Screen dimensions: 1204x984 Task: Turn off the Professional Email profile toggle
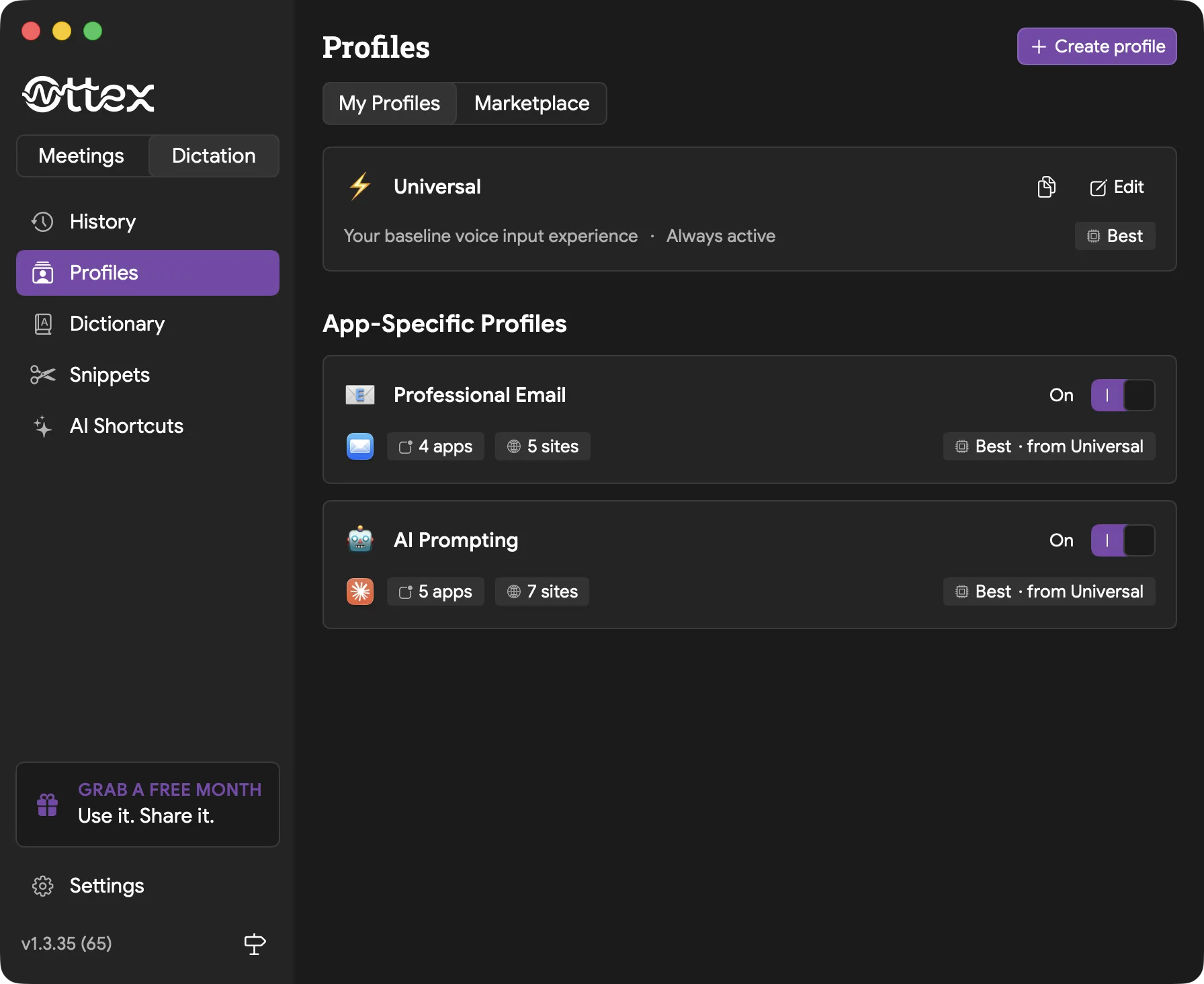click(1123, 395)
